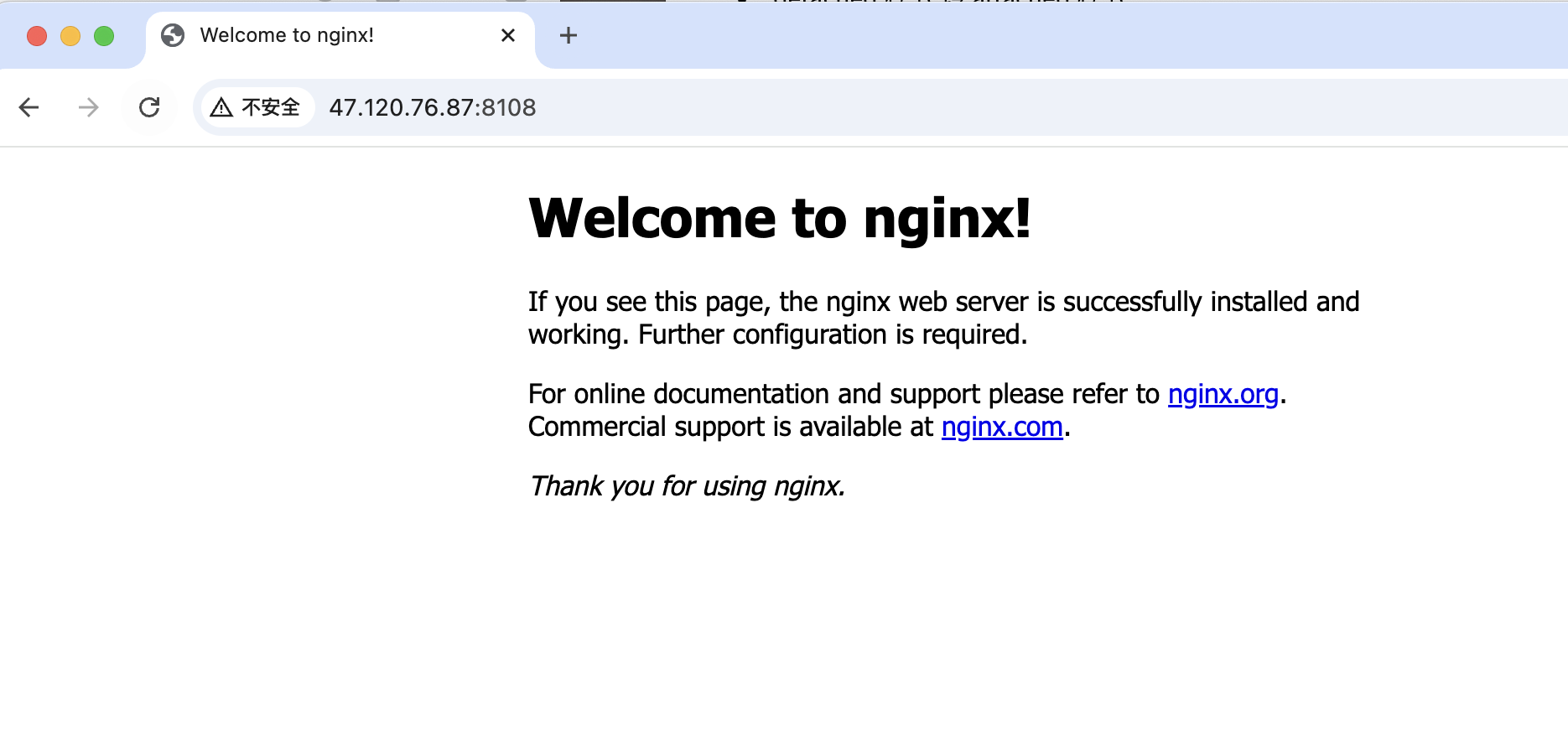Click the Further configuration is required text

pyautogui.click(x=833, y=334)
